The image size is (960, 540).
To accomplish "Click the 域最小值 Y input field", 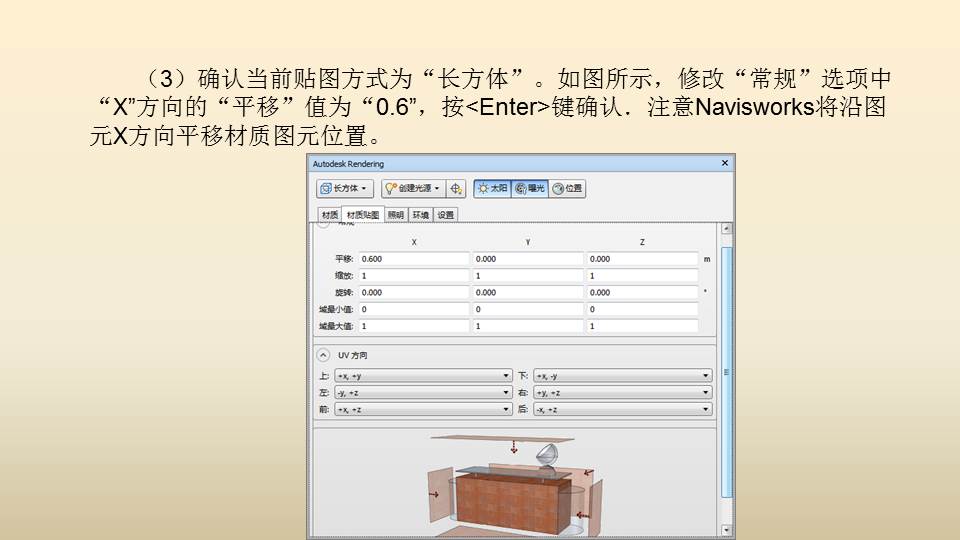I will pyautogui.click(x=528, y=309).
